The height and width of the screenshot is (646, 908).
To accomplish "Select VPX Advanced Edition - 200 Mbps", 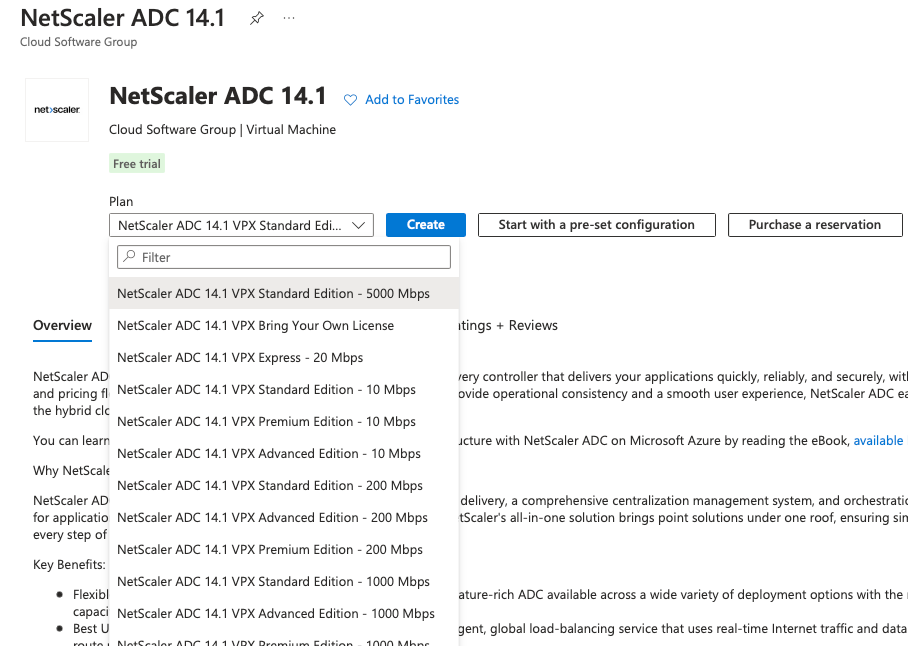I will pos(284,517).
